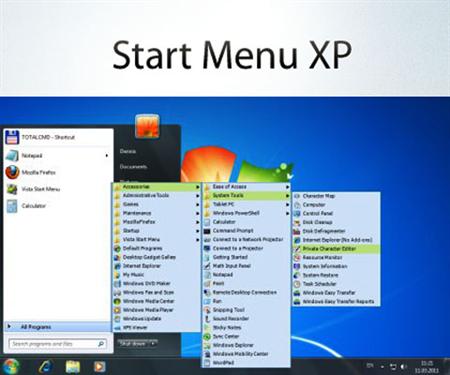The width and height of the screenshot is (450, 375).
Task: Launch Desktop Gadget Gallery
Action: point(157,257)
